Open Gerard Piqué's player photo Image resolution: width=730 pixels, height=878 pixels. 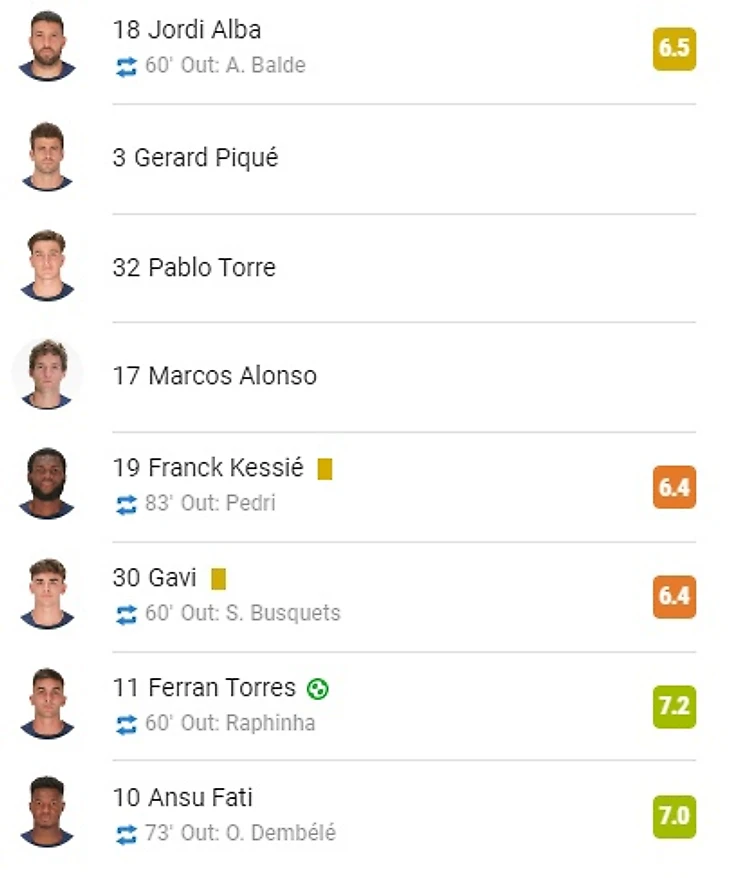click(x=47, y=157)
